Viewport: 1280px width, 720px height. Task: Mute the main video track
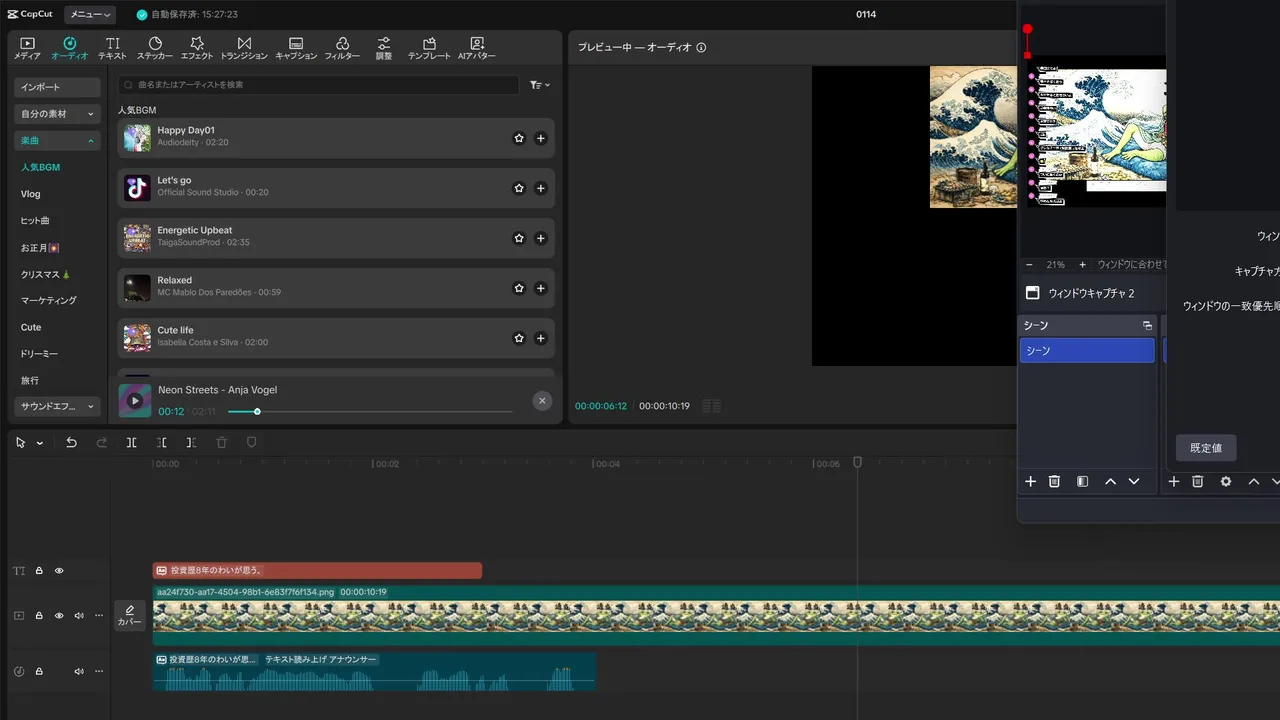(x=79, y=616)
